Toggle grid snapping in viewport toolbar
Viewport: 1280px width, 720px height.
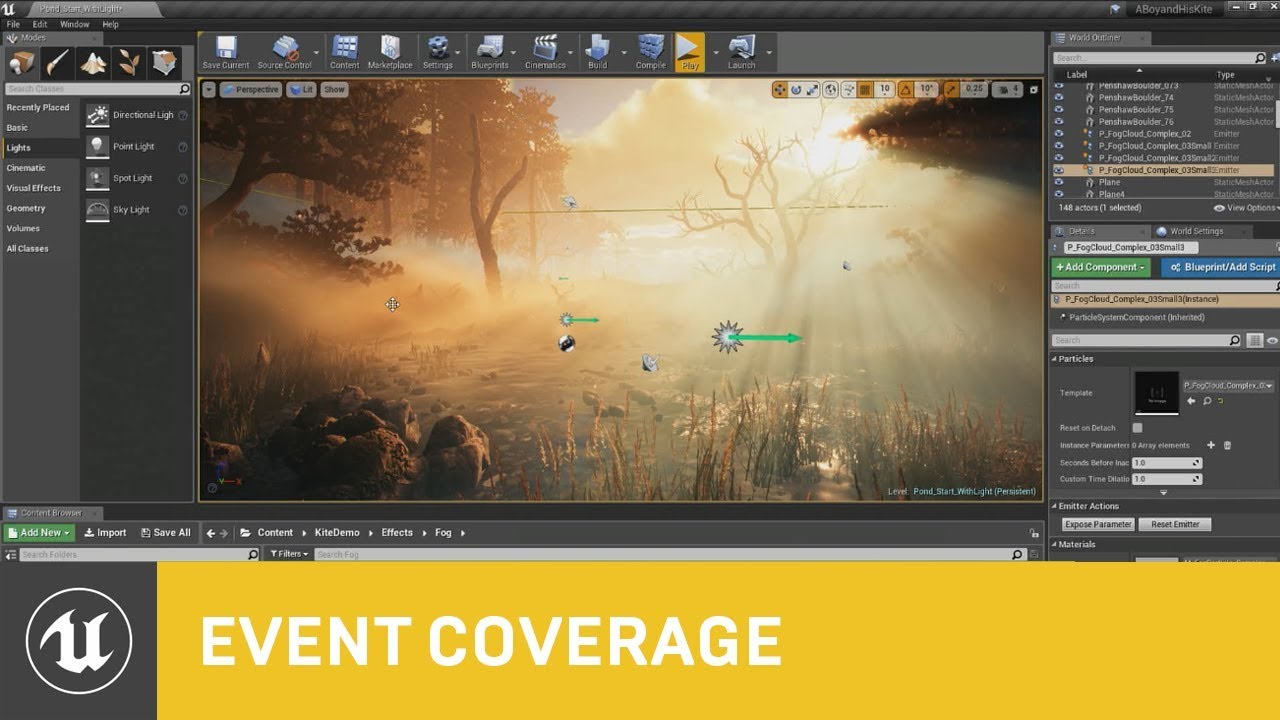[866, 90]
